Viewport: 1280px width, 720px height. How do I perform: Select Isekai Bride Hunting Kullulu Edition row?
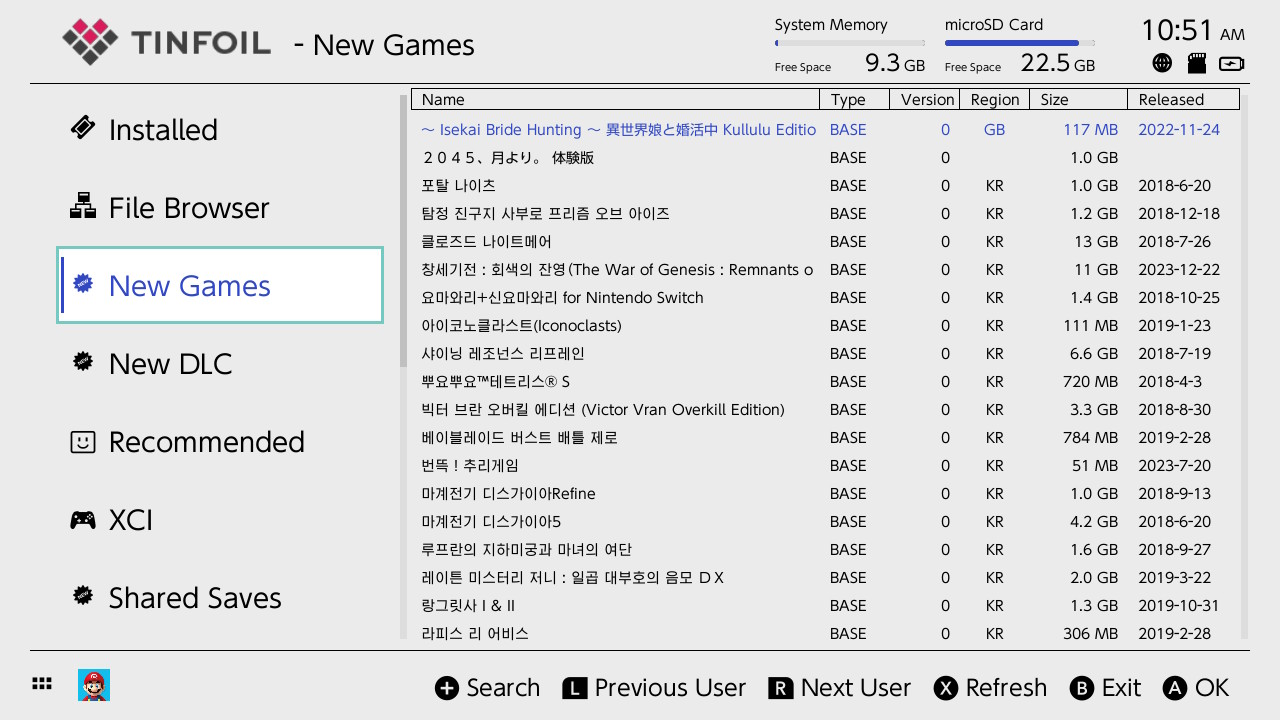pos(826,129)
